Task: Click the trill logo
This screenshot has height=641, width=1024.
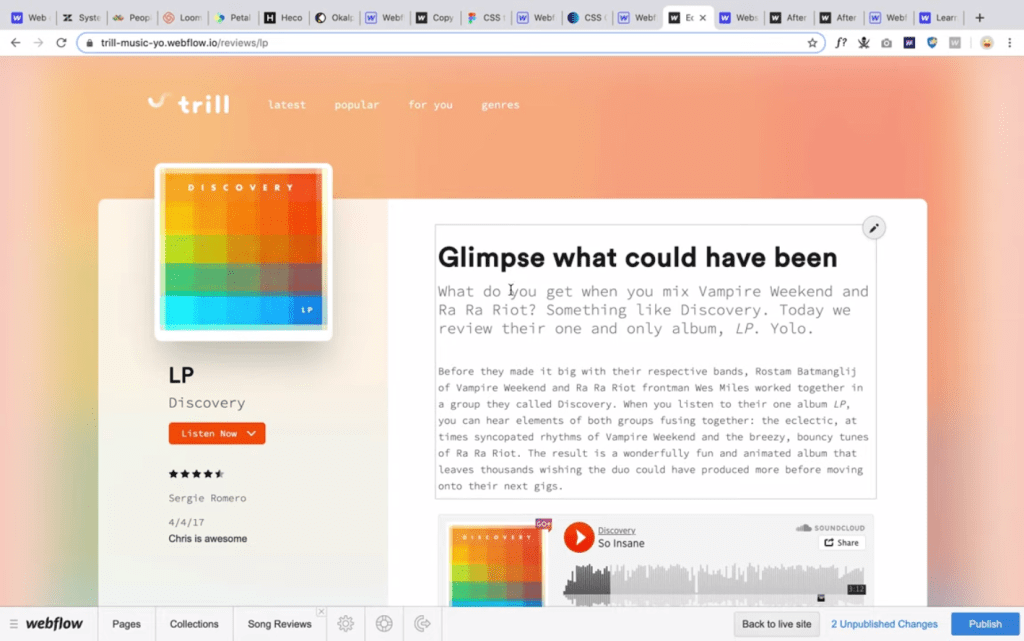Action: click(189, 103)
